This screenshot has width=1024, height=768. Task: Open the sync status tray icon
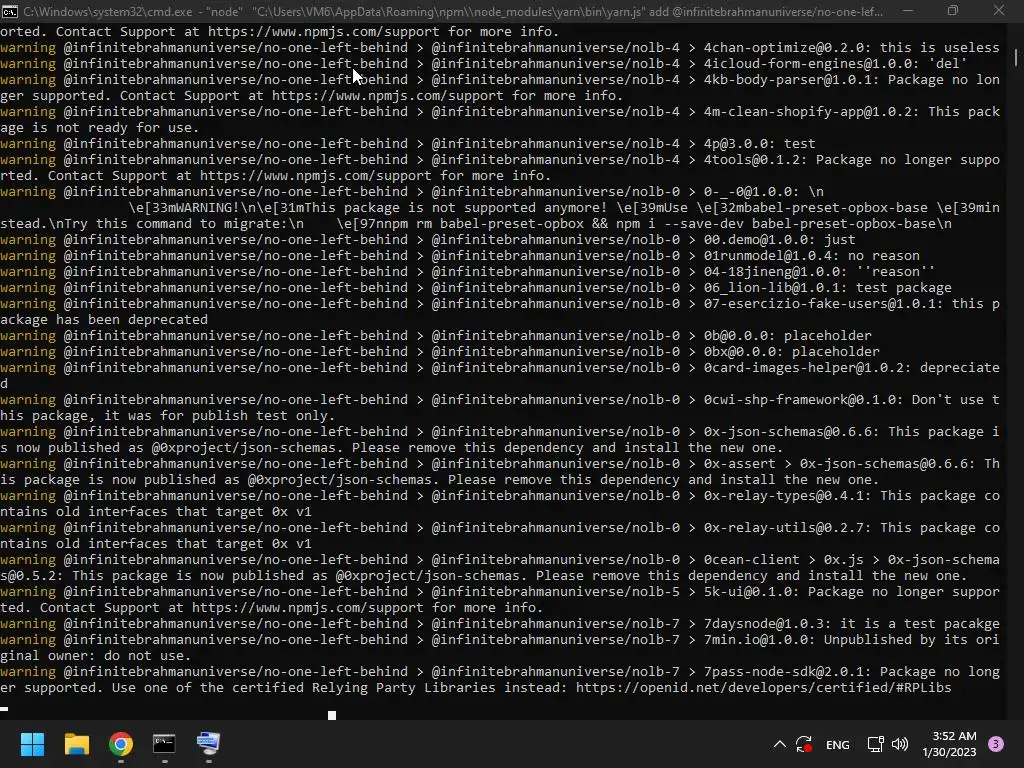pos(804,744)
